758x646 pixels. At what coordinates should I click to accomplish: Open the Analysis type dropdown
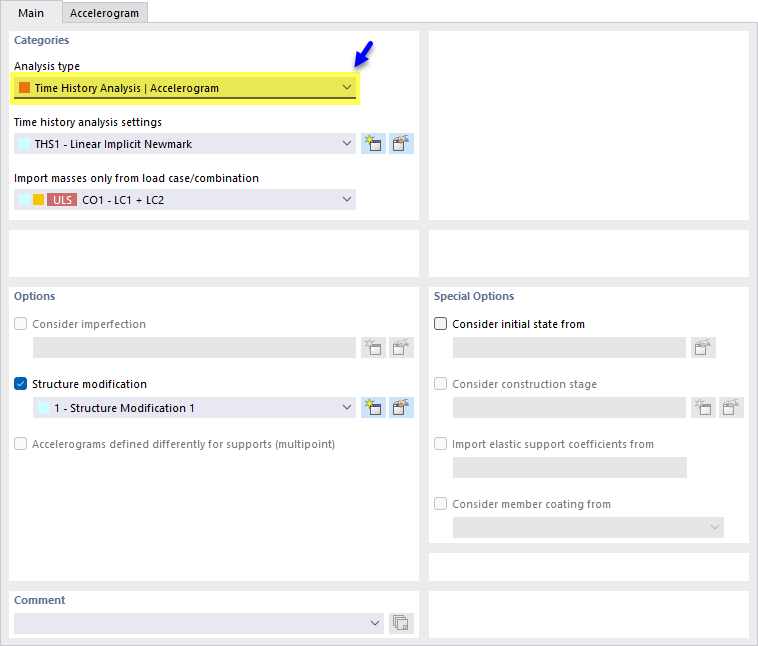click(185, 88)
